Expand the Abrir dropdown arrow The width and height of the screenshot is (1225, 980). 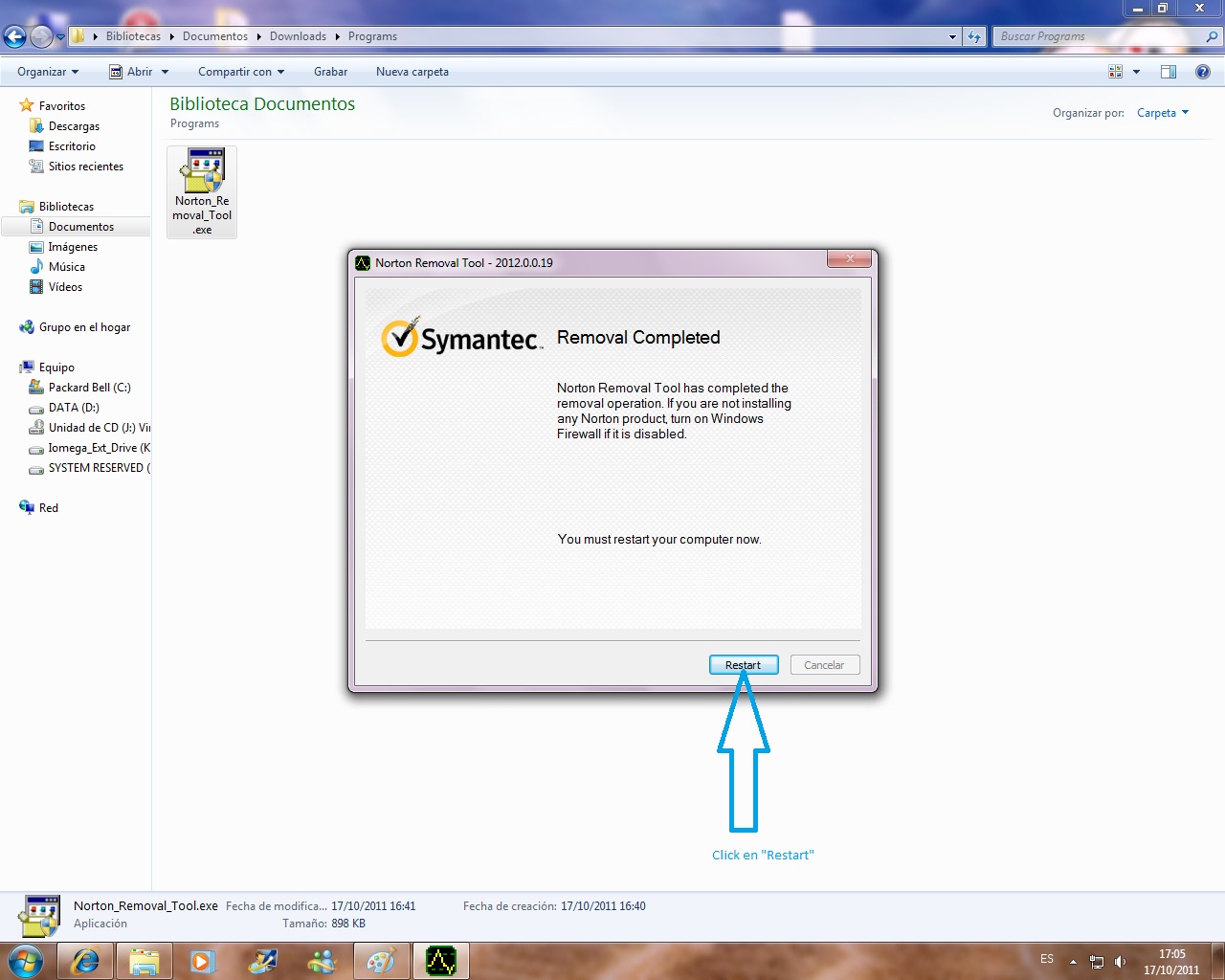(x=165, y=72)
